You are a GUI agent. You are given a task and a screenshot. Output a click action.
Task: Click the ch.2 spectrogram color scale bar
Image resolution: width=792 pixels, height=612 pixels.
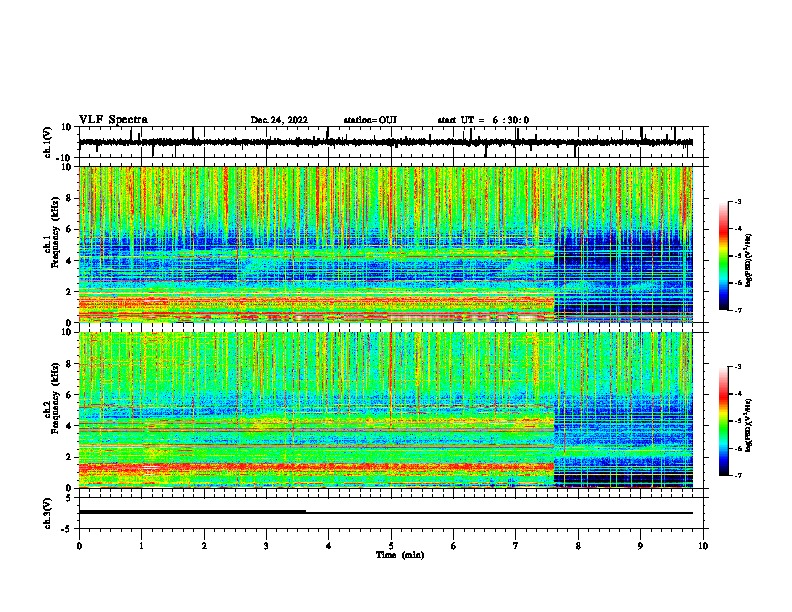pos(724,421)
